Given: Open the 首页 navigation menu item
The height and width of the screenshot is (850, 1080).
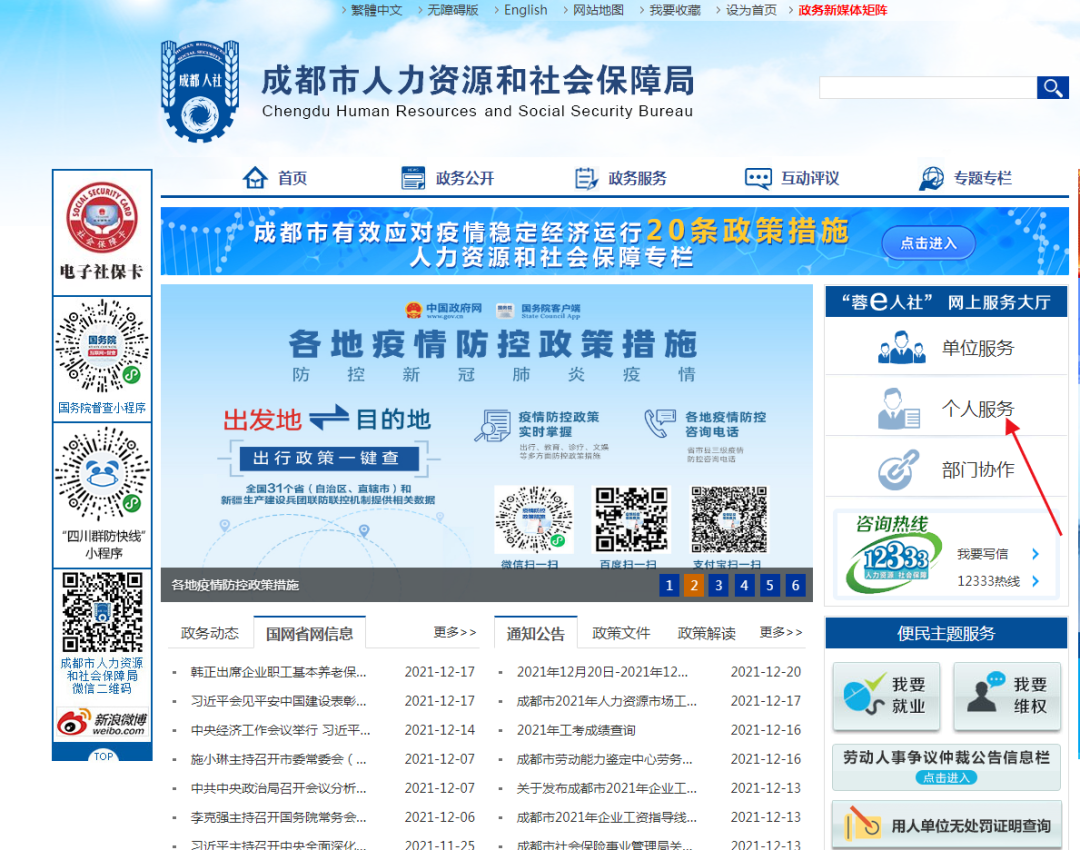Looking at the screenshot, I should coord(292,178).
